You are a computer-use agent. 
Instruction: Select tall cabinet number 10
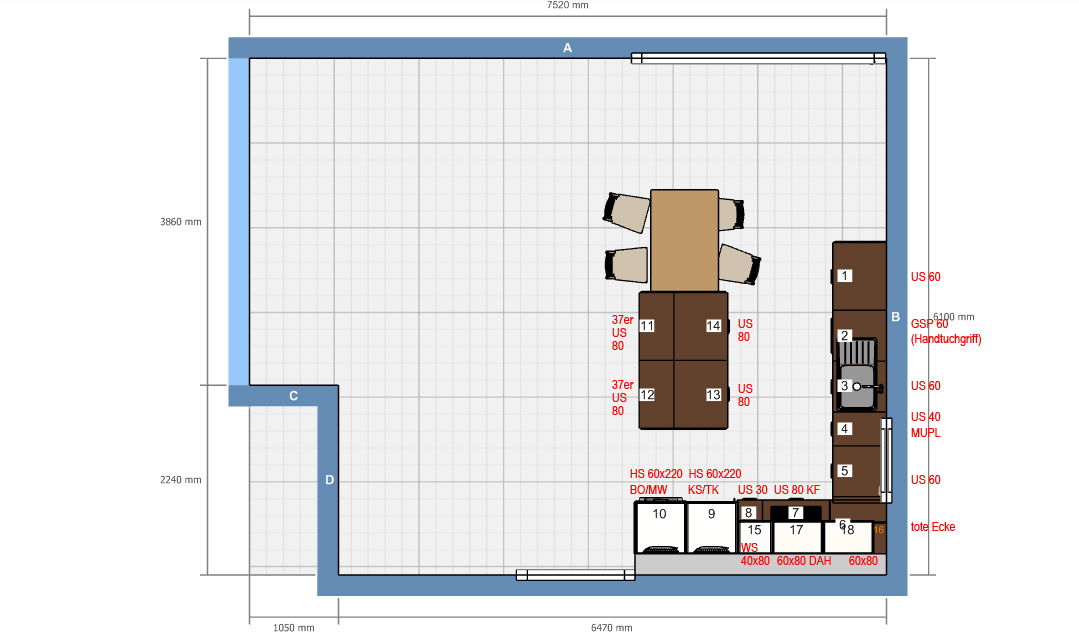(x=660, y=526)
